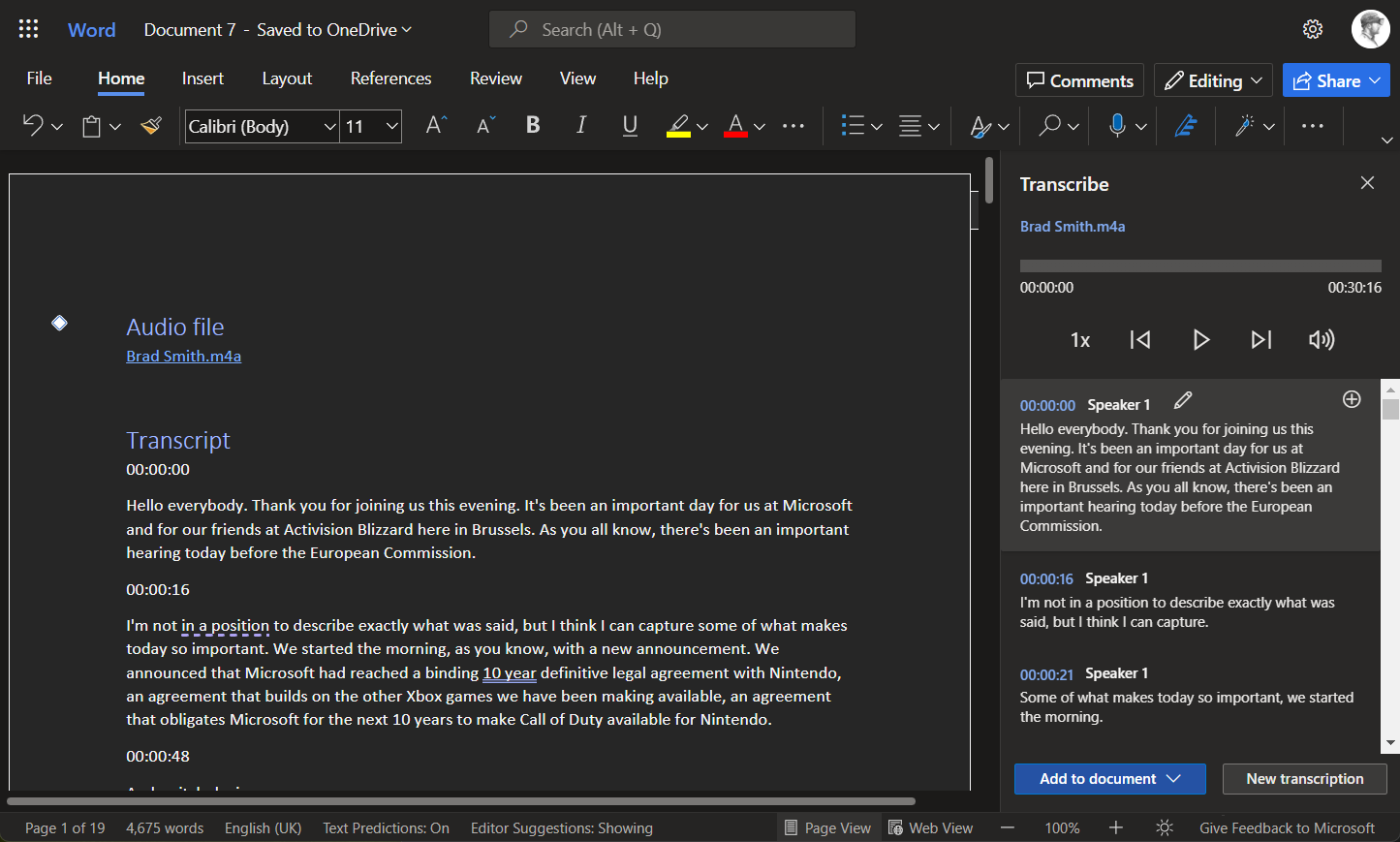Switch to Page View
This screenshot has width=1400, height=842.
point(827,827)
